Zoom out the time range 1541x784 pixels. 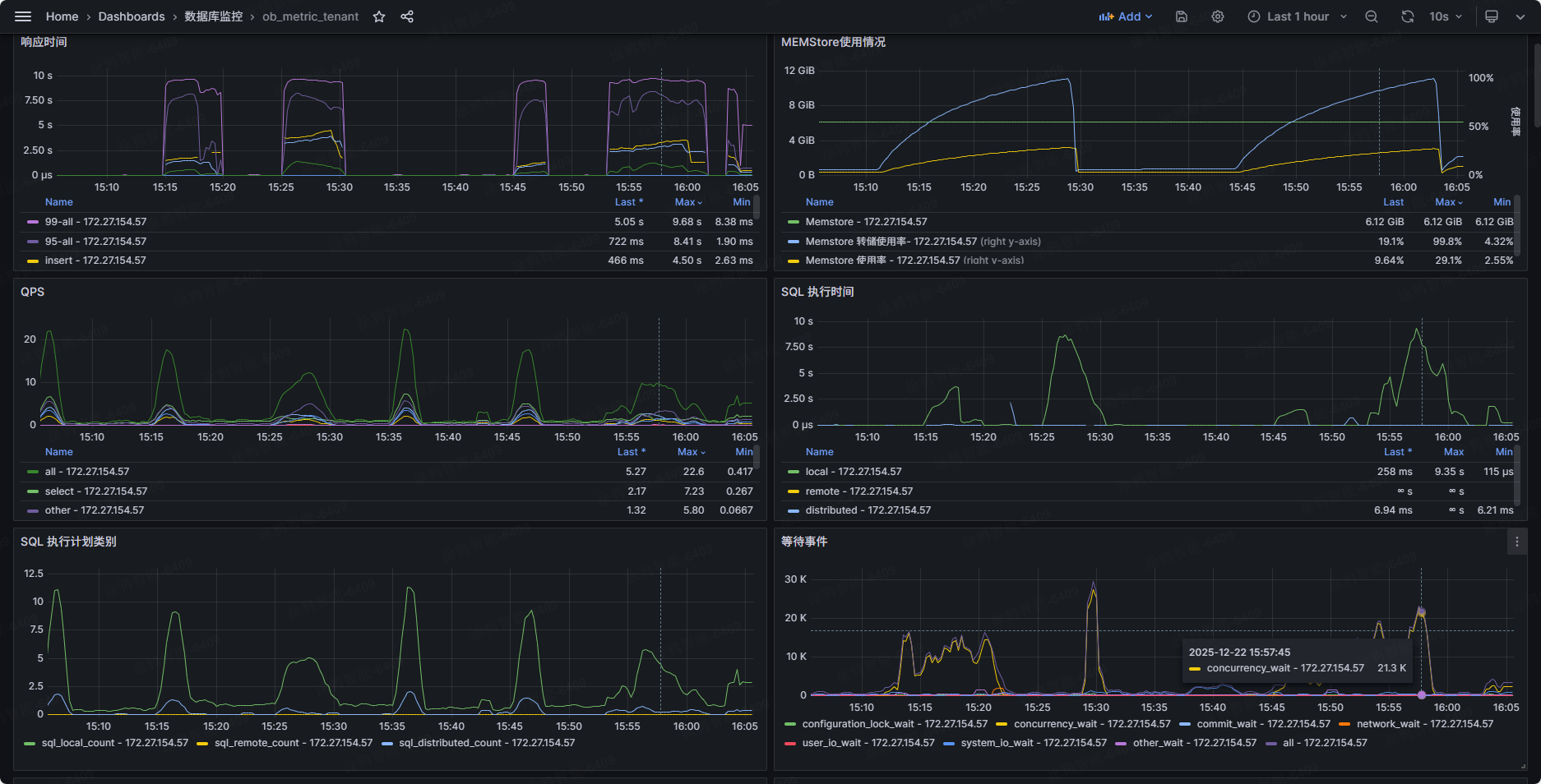tap(1372, 16)
